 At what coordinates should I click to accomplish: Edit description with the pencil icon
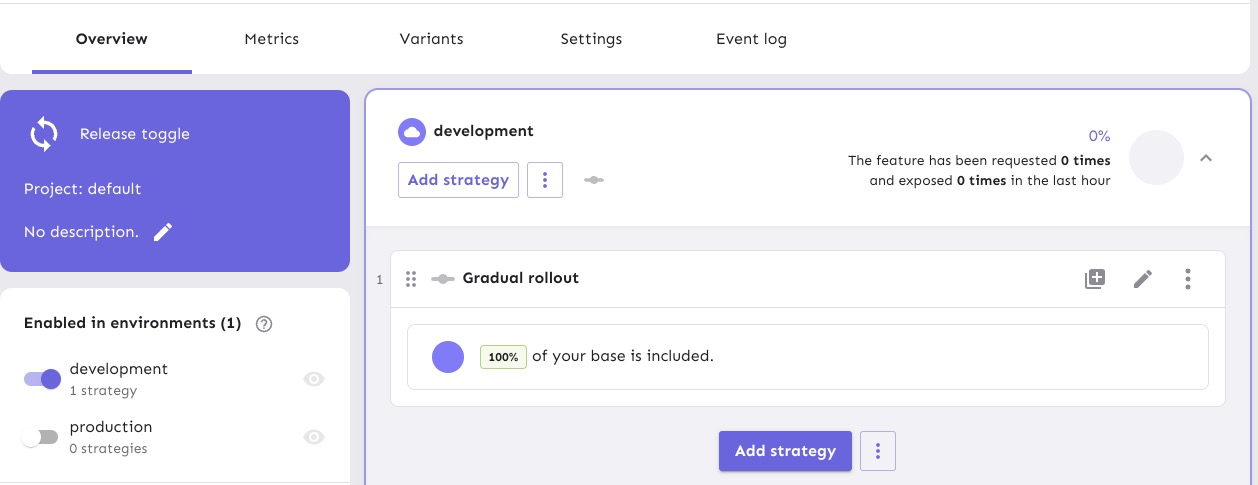click(163, 232)
